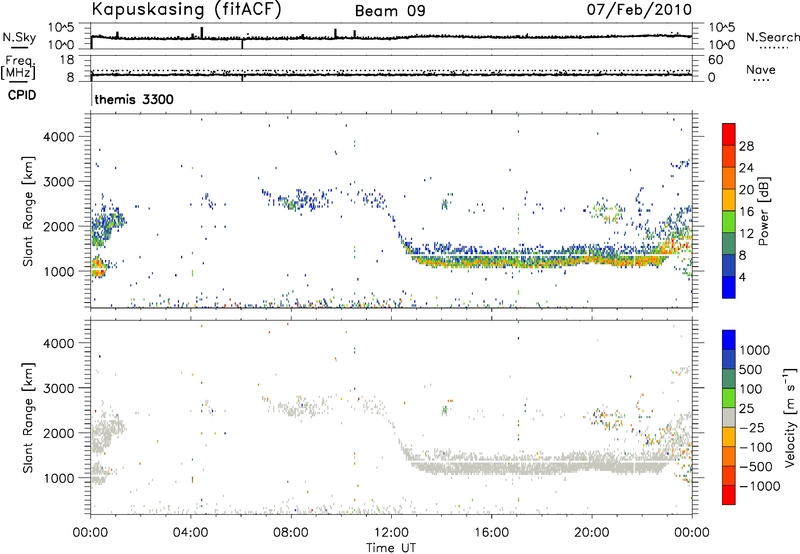The image size is (800, 554).
Task: Click the velocity panel 'Slant Range [km]' label
Action: [28, 417]
